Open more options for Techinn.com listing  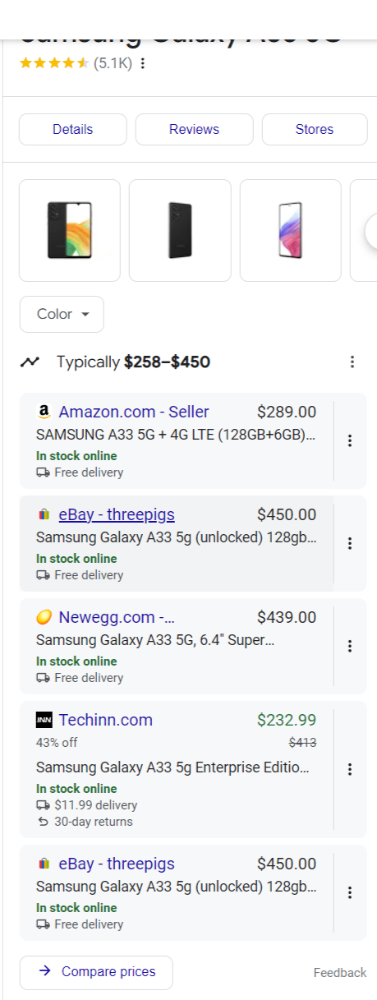350,769
